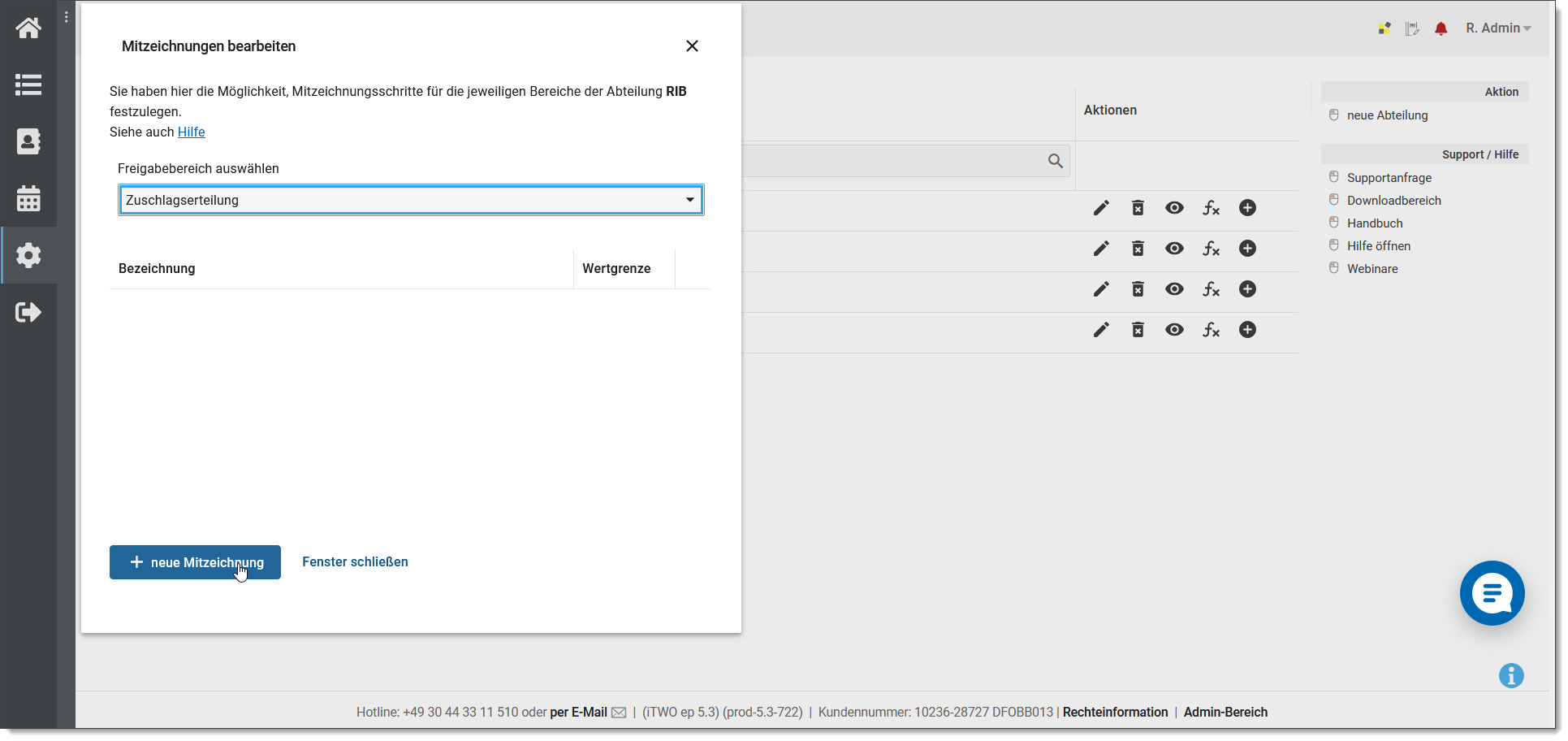1568x741 pixels.
Task: Click neue Abteilung action link
Action: pos(1387,115)
